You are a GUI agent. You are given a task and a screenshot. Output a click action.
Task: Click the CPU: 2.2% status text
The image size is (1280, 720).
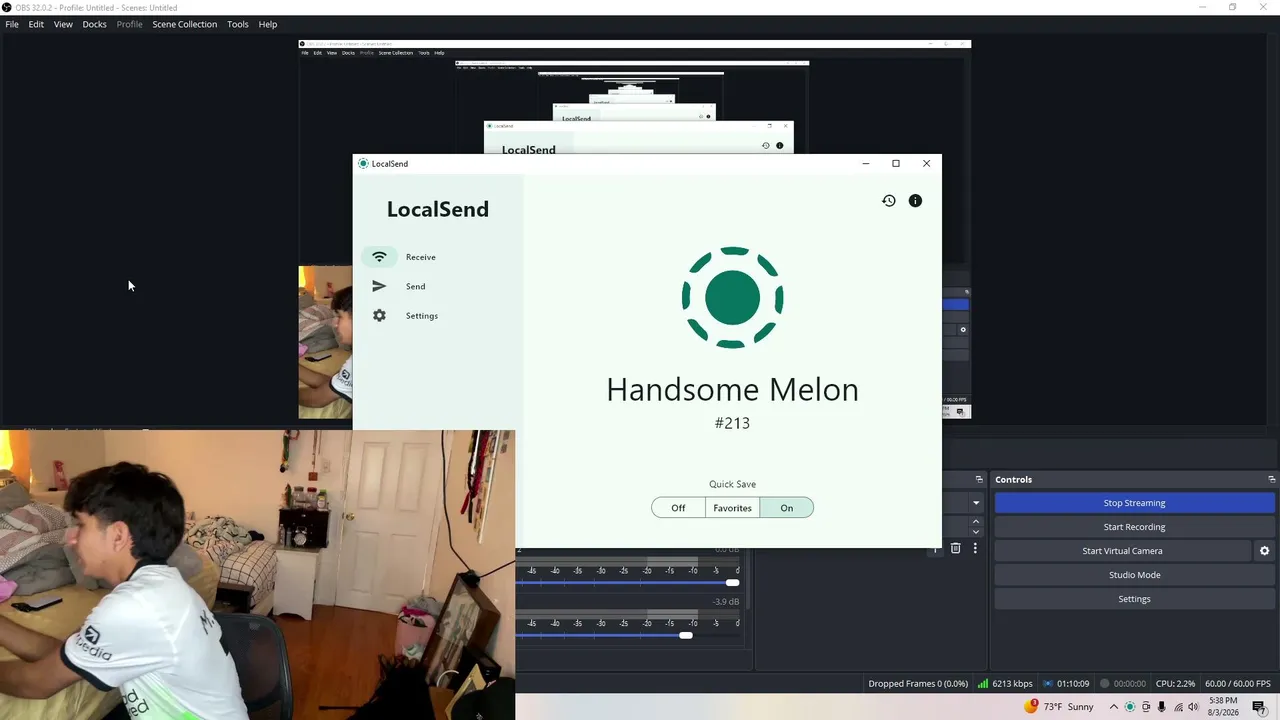pos(1175,684)
